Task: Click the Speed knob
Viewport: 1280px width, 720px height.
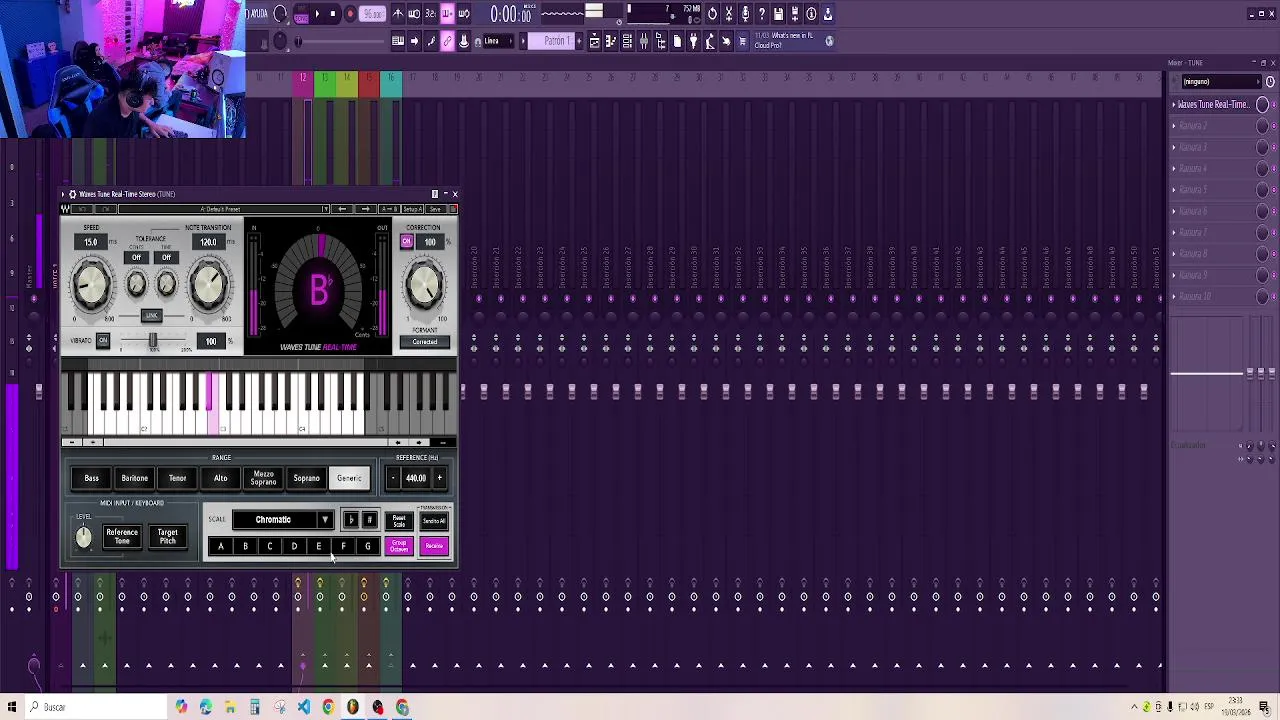Action: coord(91,285)
